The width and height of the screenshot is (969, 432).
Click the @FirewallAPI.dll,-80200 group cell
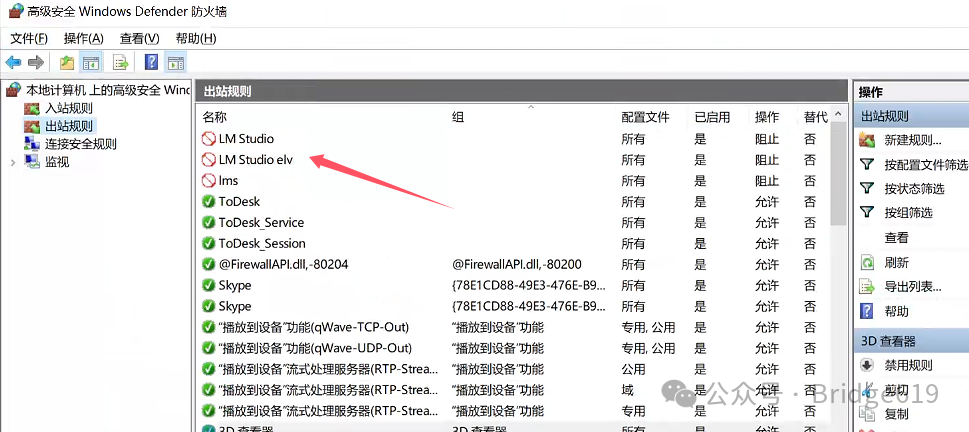click(517, 265)
